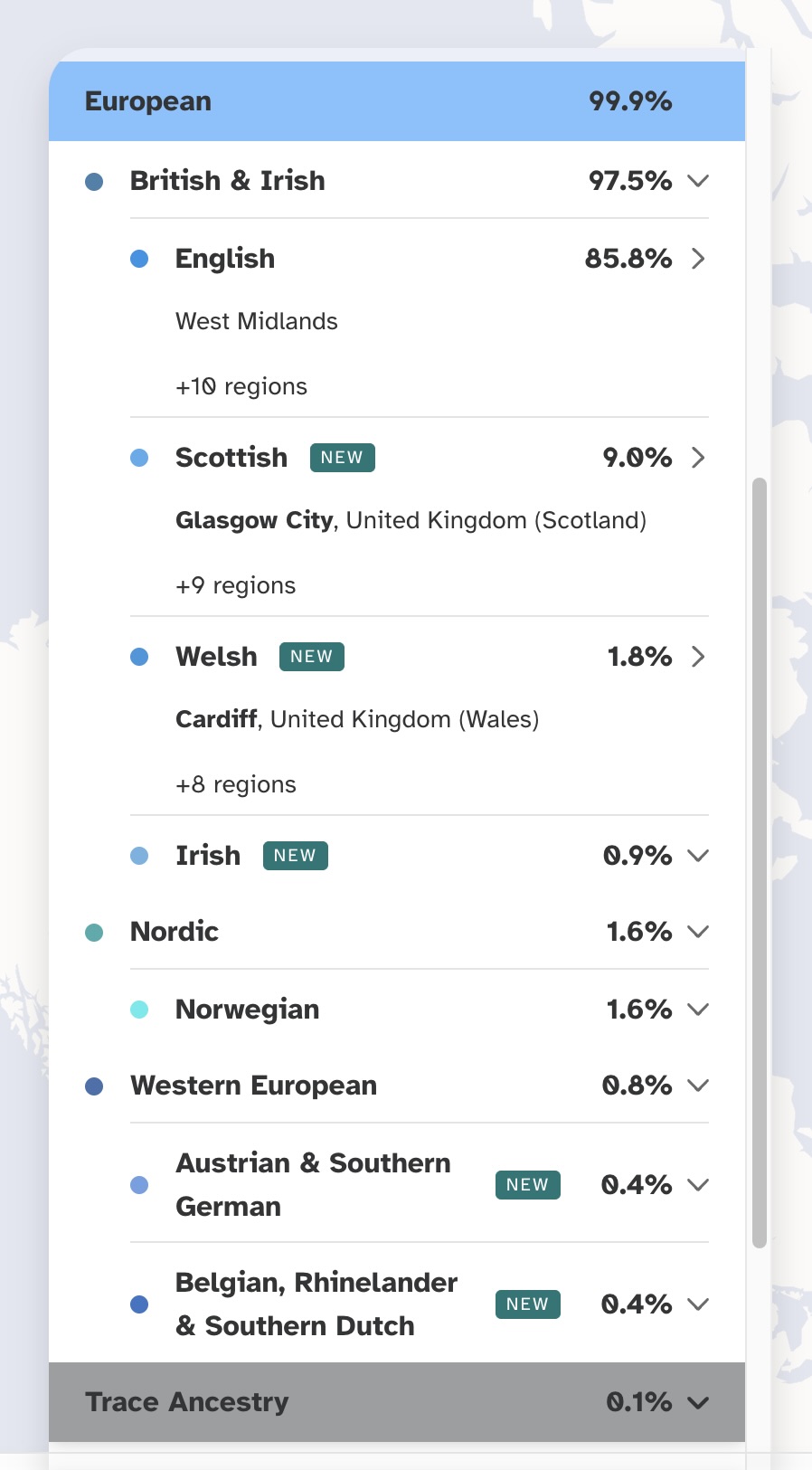Open Welsh details arrow
Image resolution: width=812 pixels, height=1470 pixels.
point(697,657)
